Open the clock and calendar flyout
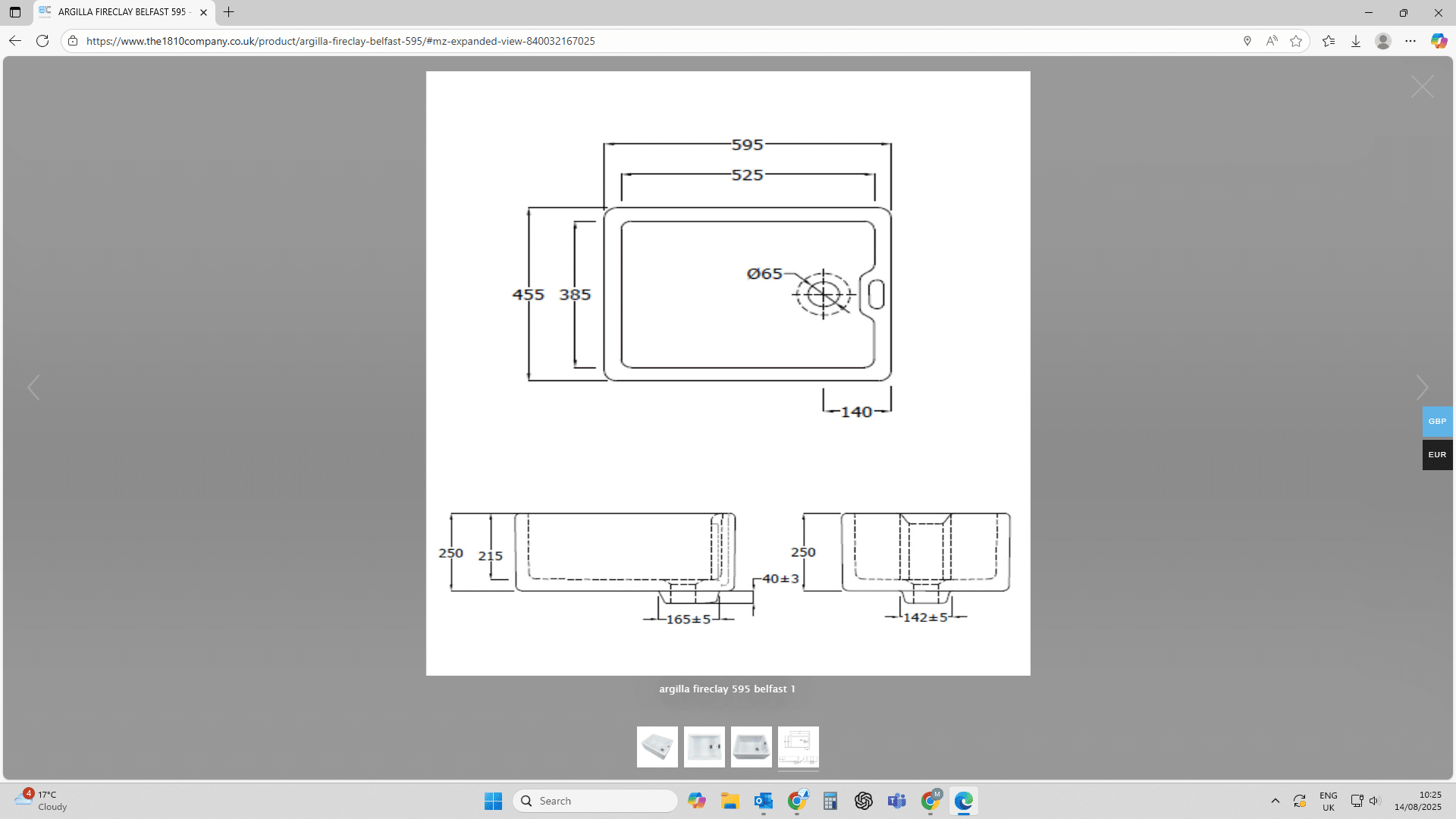This screenshot has height=819, width=1456. (x=1417, y=801)
